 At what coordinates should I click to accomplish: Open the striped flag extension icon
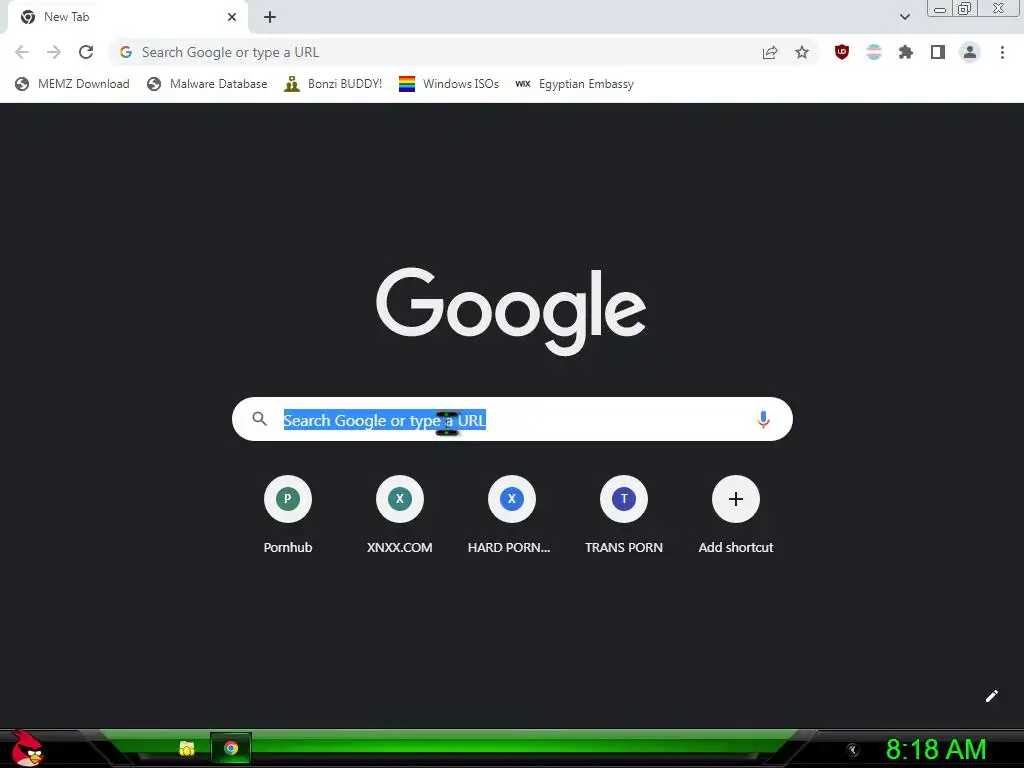click(x=874, y=52)
